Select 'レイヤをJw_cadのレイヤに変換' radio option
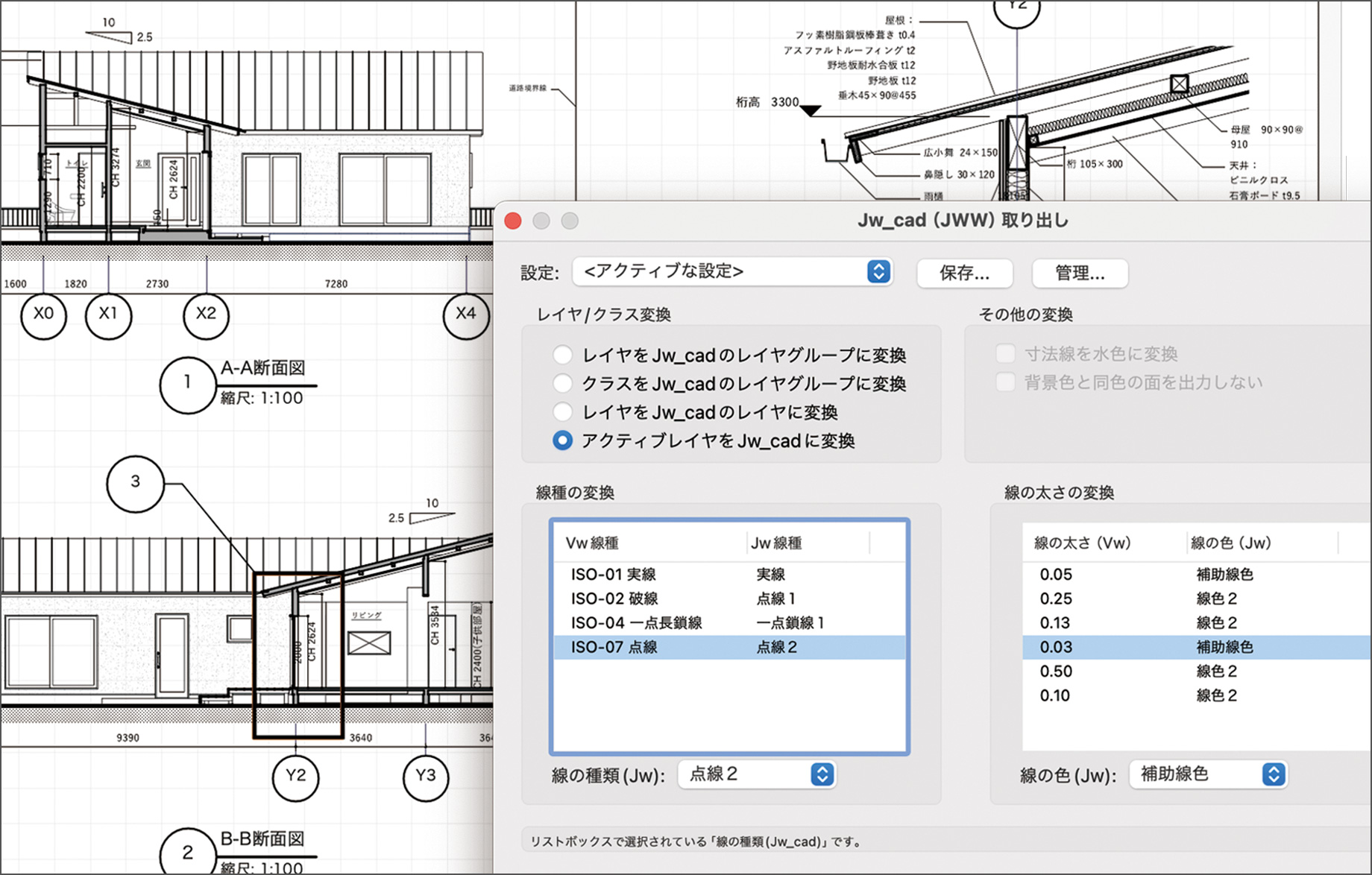This screenshot has width=1372, height=875. (562, 411)
